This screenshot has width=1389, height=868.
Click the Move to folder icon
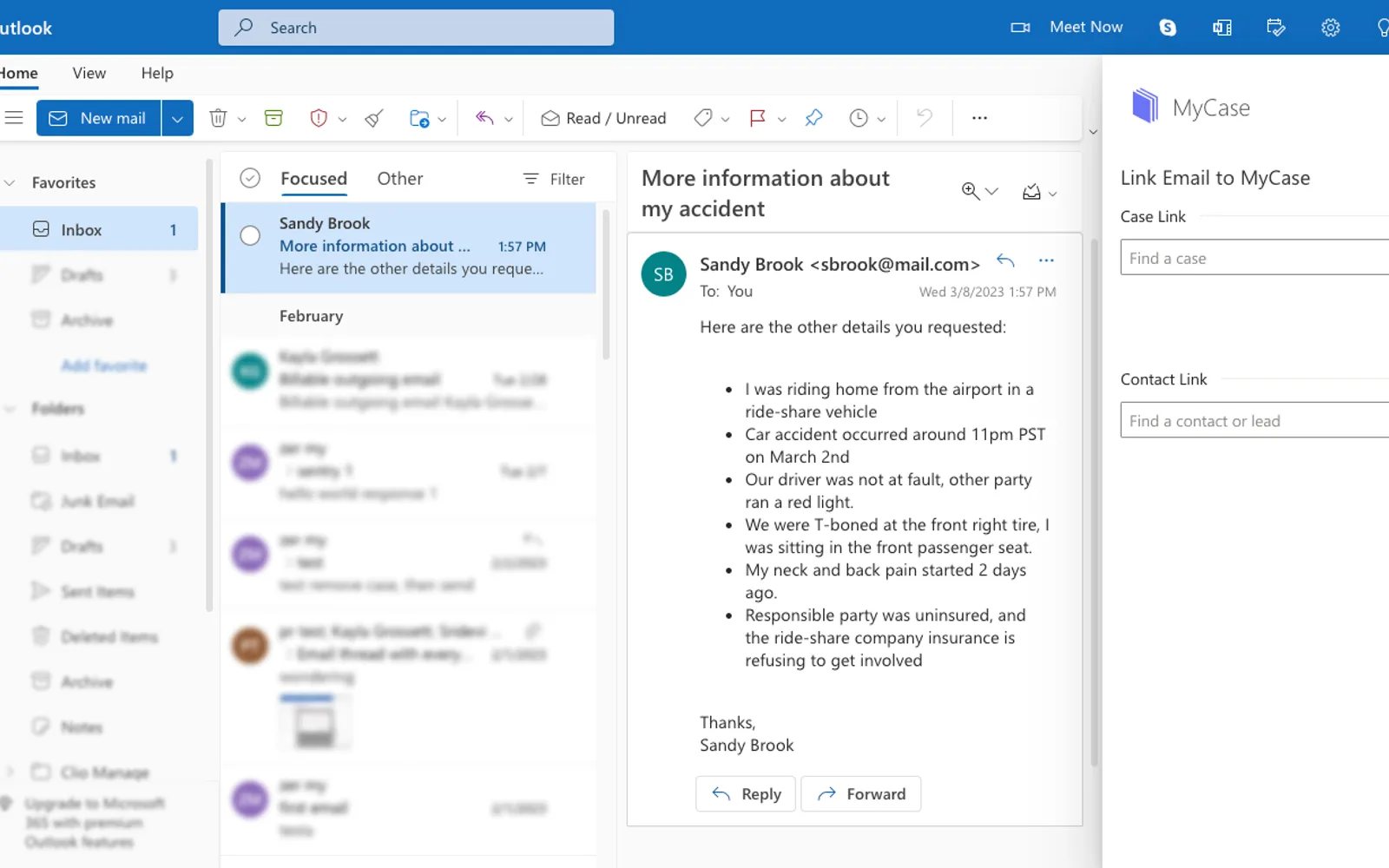(x=419, y=118)
